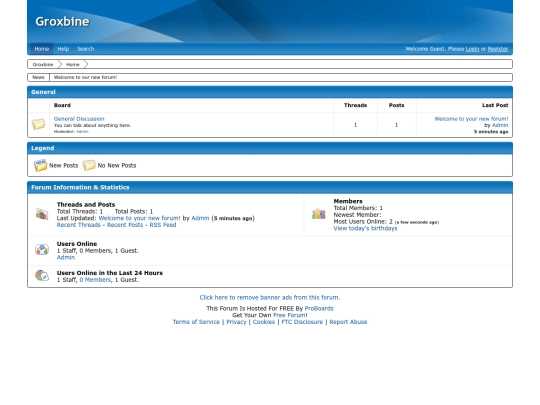Click the Free Forum link

[x=289, y=315]
